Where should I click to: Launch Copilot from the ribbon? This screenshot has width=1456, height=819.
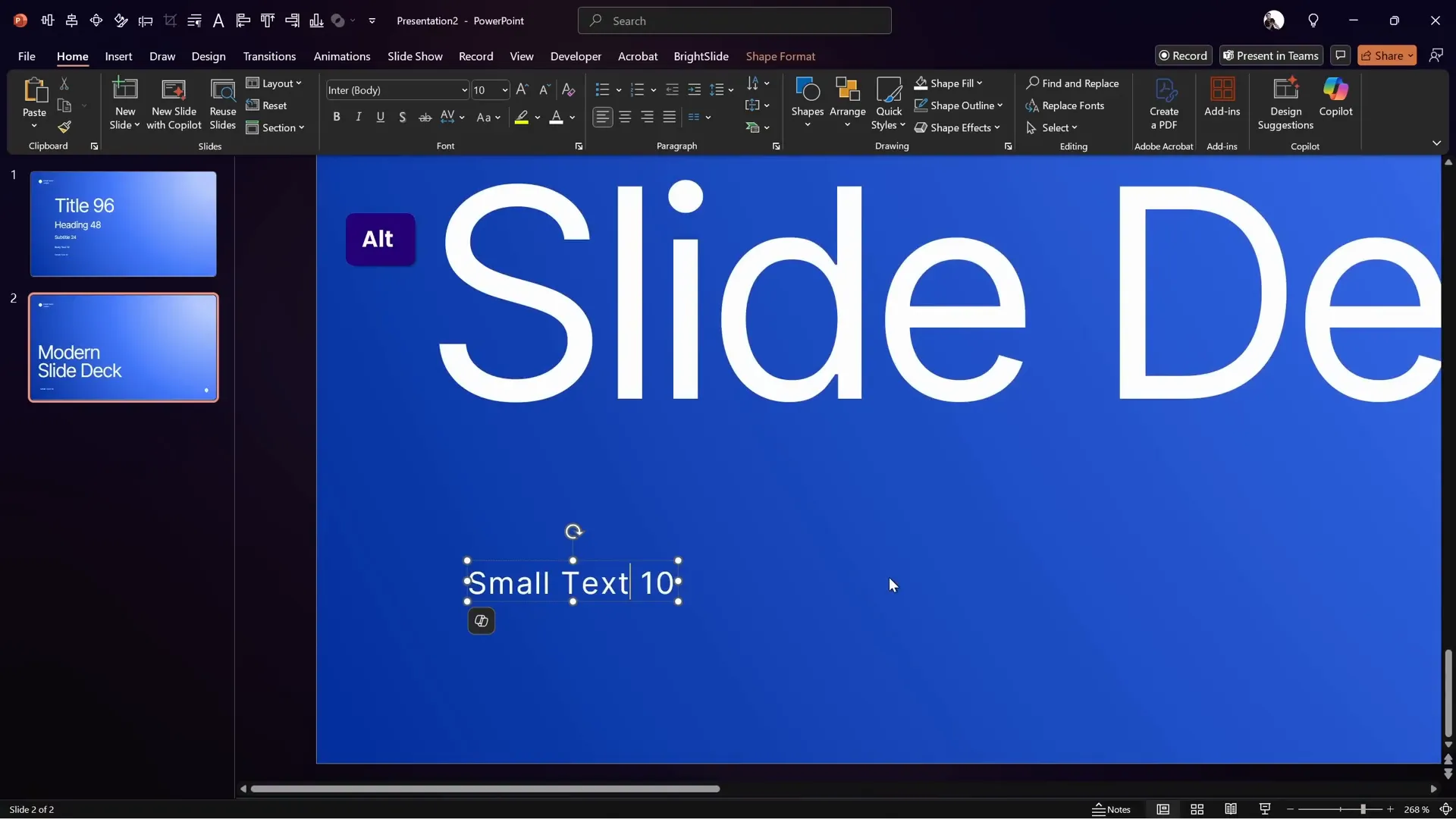(x=1335, y=99)
